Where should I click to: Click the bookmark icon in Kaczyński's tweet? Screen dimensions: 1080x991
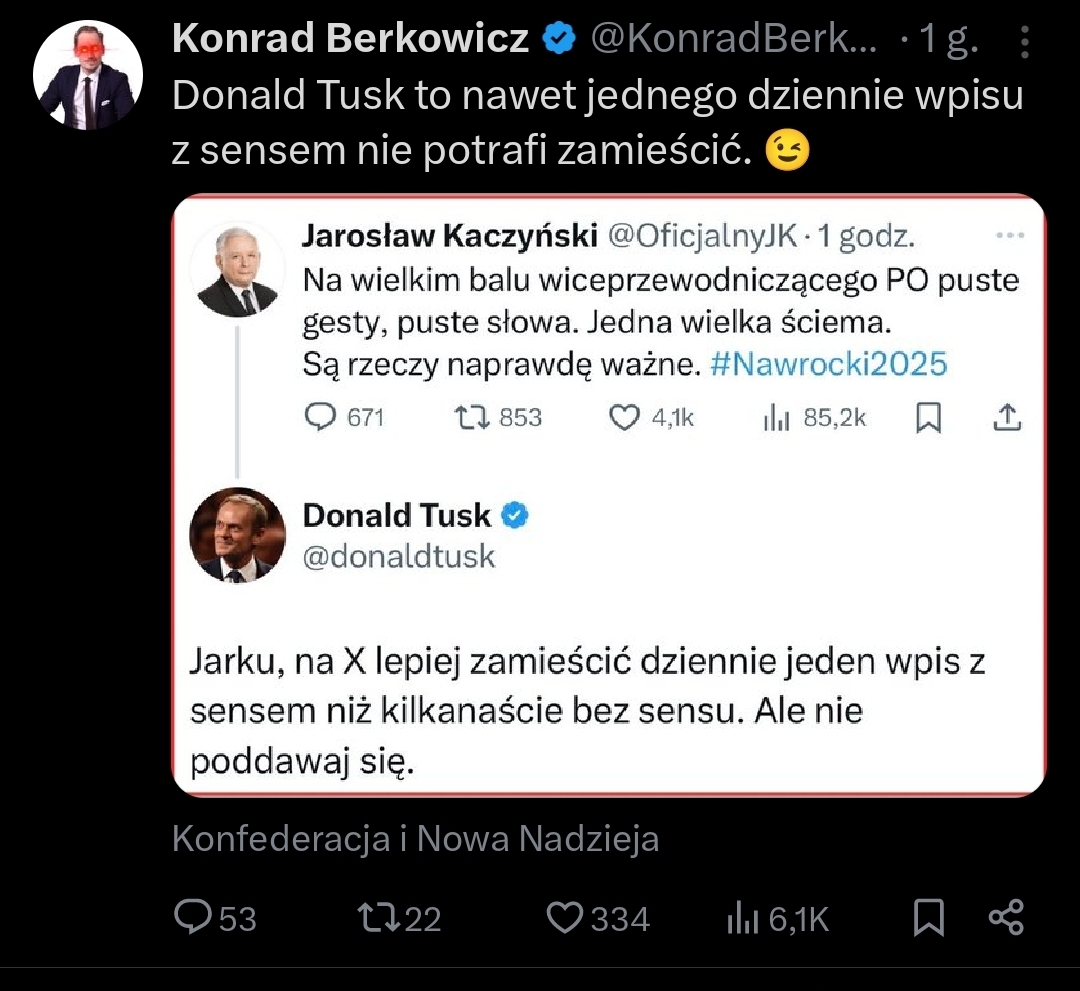(x=929, y=418)
